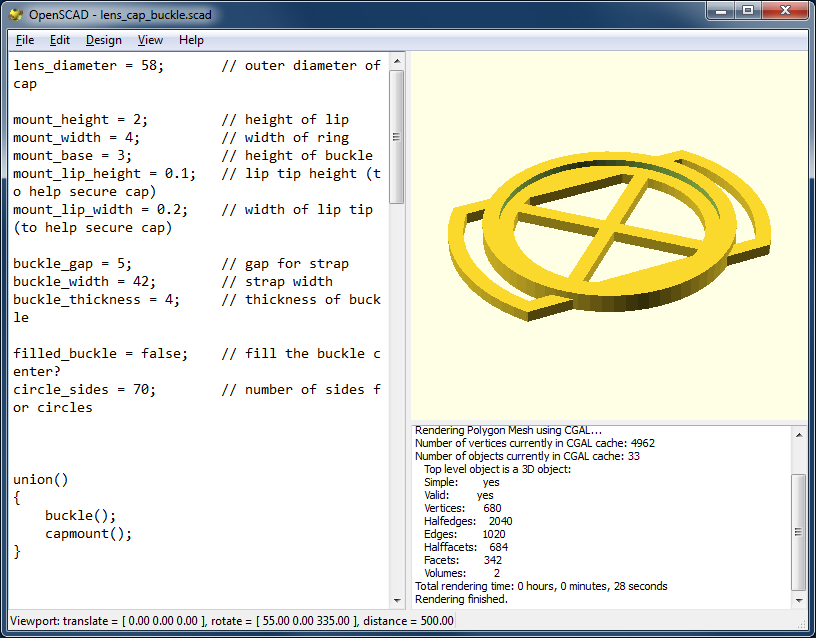Click the comment '// gap for strap'
Viewport: 816px width, 638px height.
[285, 264]
